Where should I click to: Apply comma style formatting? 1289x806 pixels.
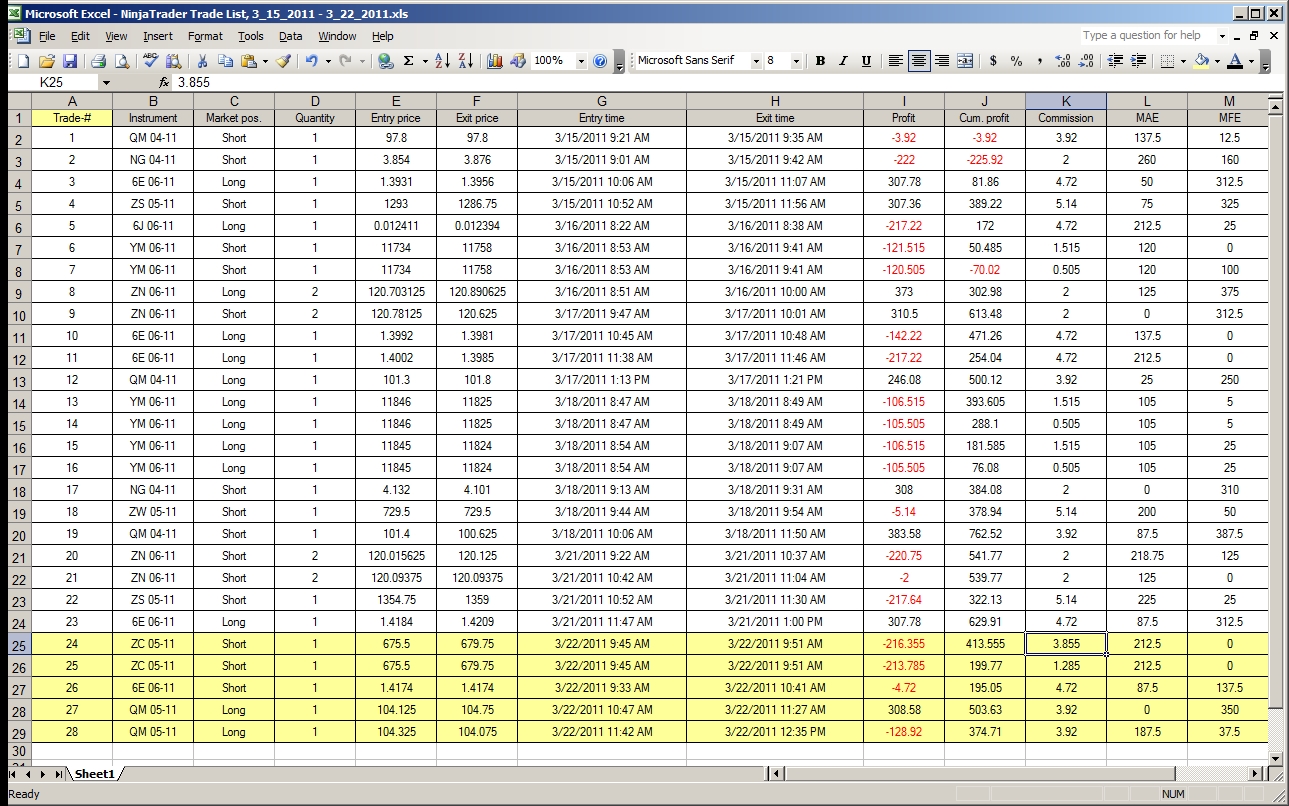tap(1039, 61)
